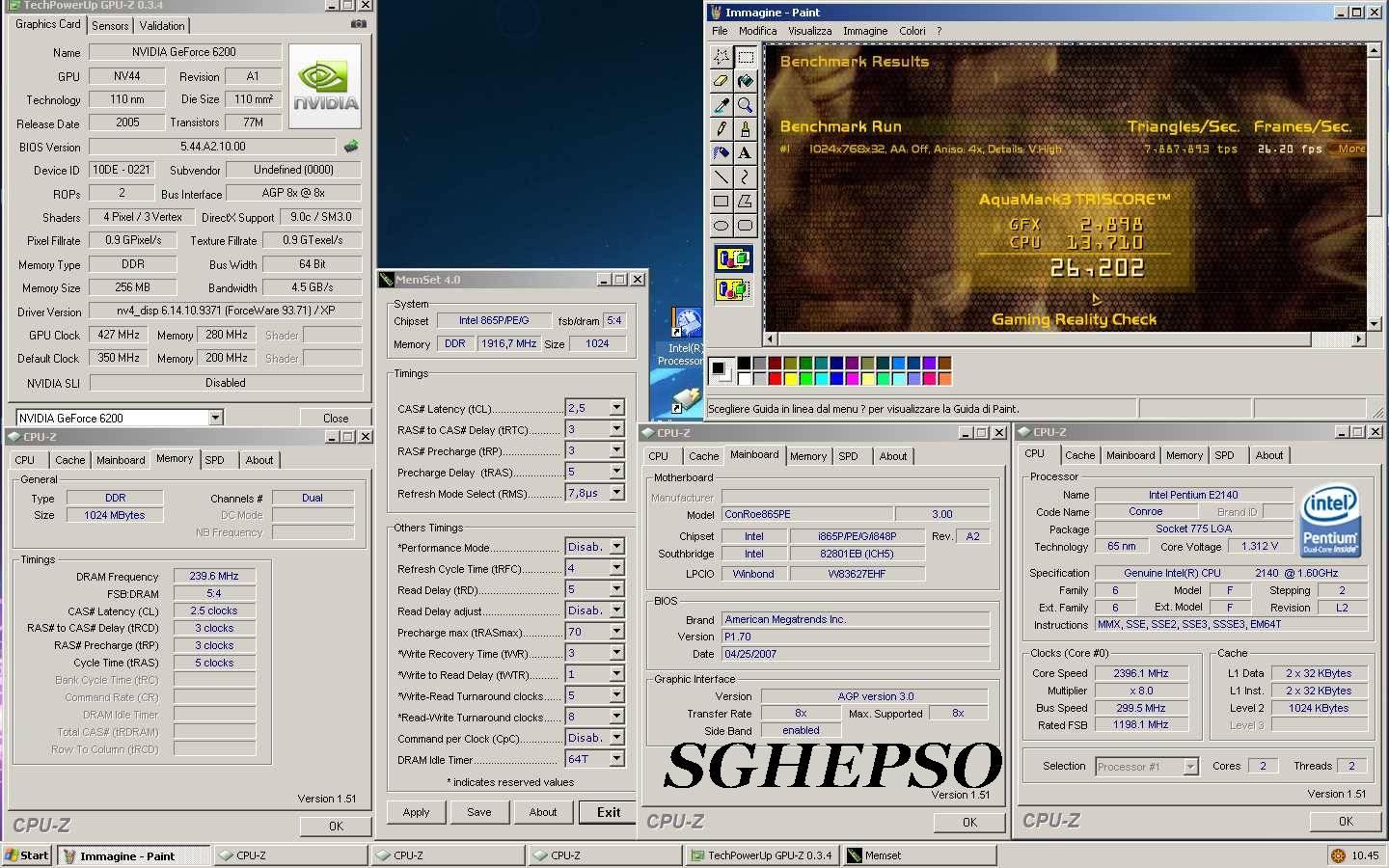Click the Intel Pentium logo in CPU-Z

tap(1330, 522)
